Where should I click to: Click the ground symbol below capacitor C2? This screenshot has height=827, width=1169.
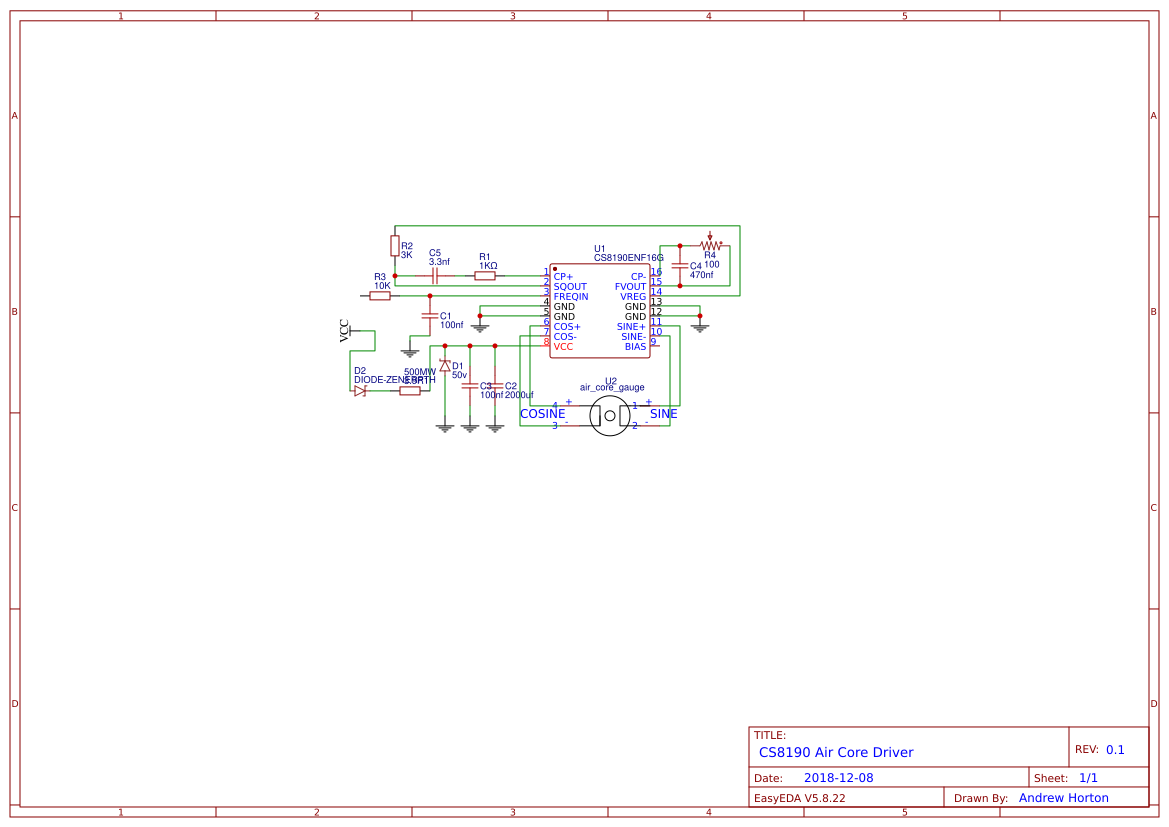pos(494,428)
